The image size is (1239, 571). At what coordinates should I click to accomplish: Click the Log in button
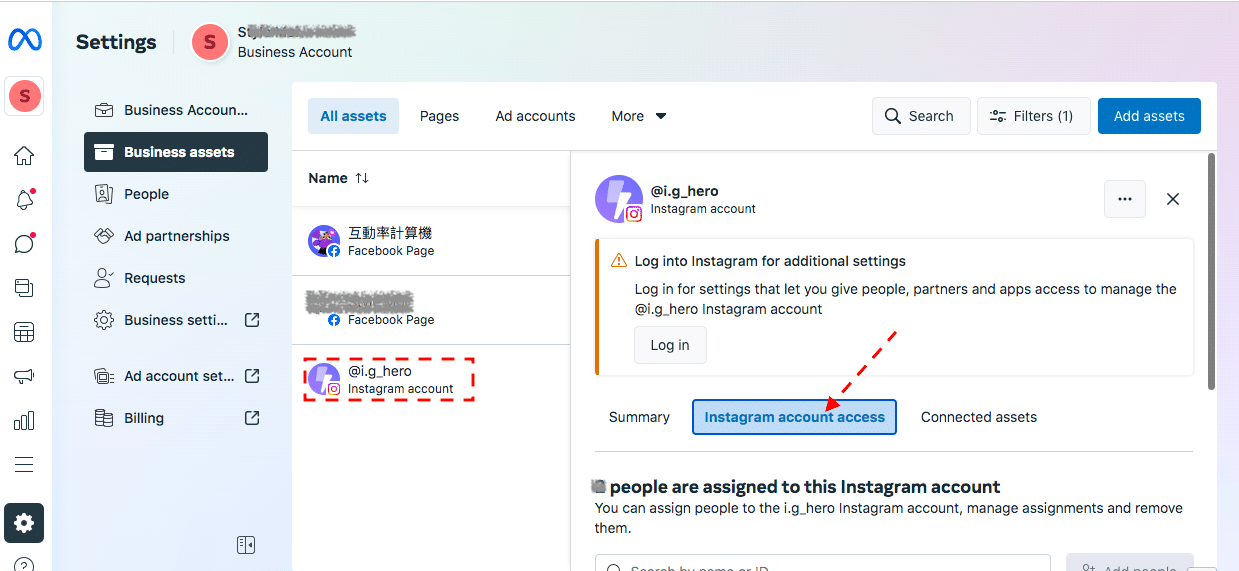coord(670,345)
